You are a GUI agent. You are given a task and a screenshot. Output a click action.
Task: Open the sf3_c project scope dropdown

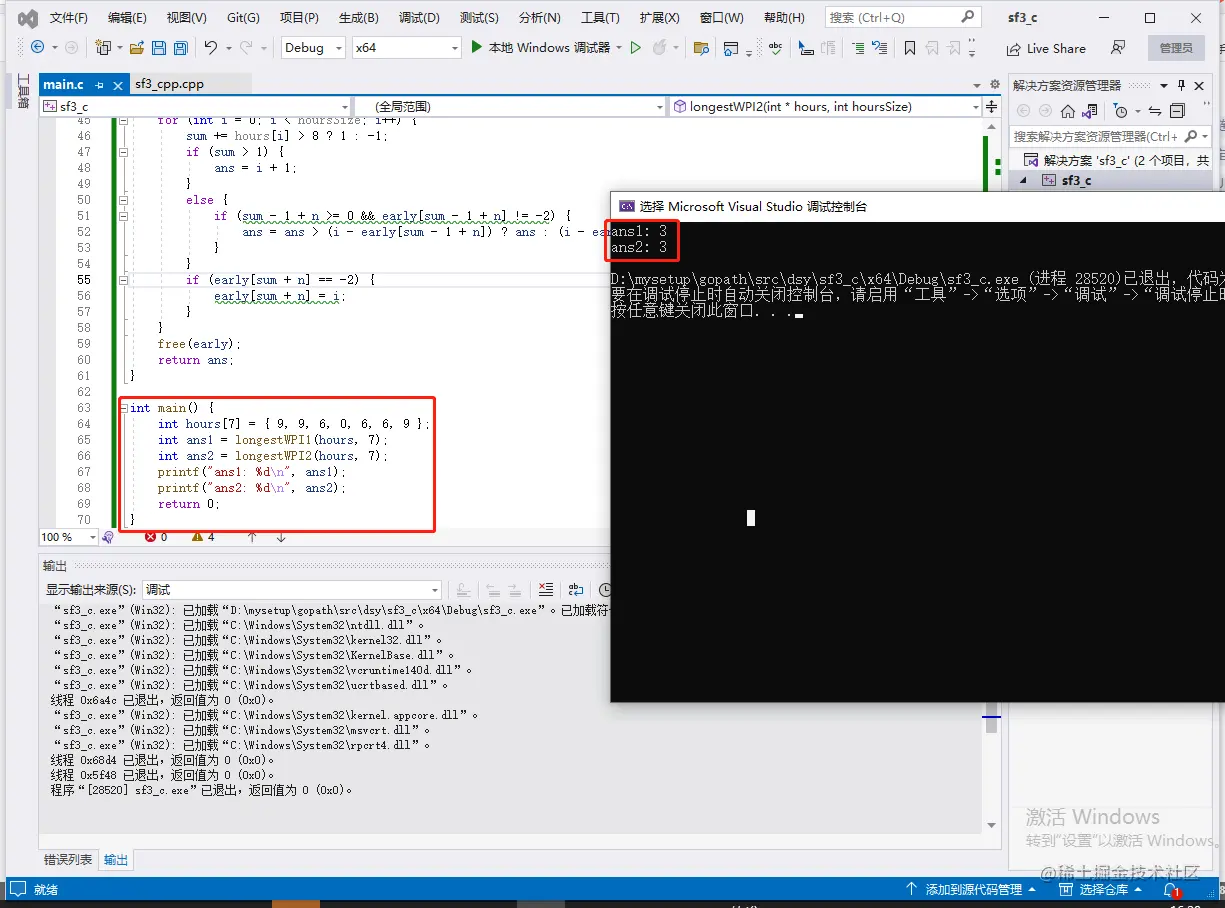point(196,106)
